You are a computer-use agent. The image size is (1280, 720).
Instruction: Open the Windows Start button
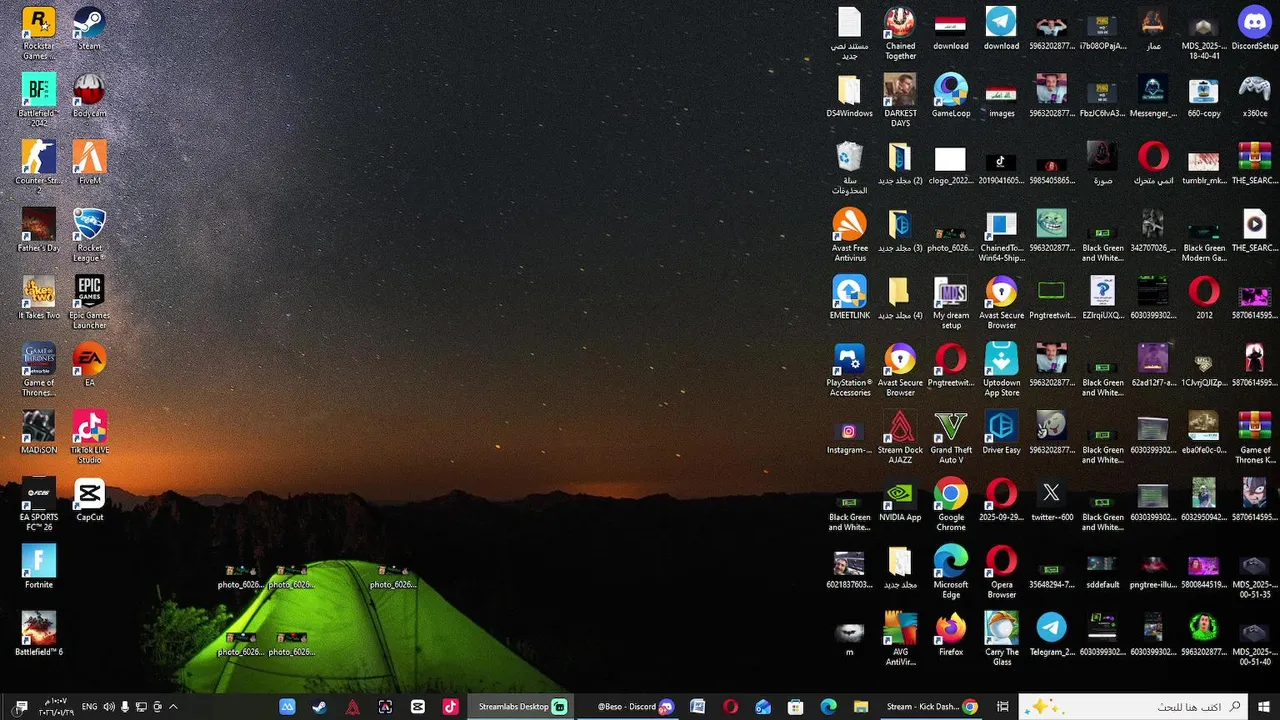click(x=1263, y=706)
